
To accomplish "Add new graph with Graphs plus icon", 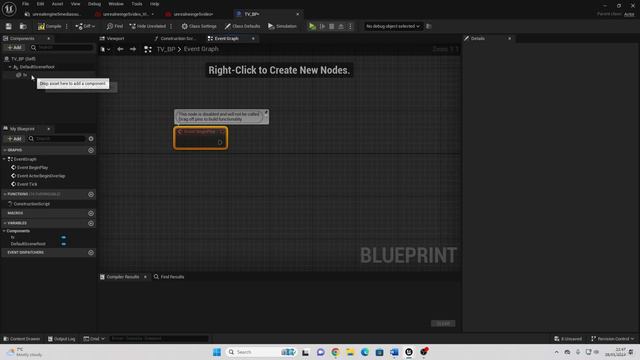I will (91, 150).
